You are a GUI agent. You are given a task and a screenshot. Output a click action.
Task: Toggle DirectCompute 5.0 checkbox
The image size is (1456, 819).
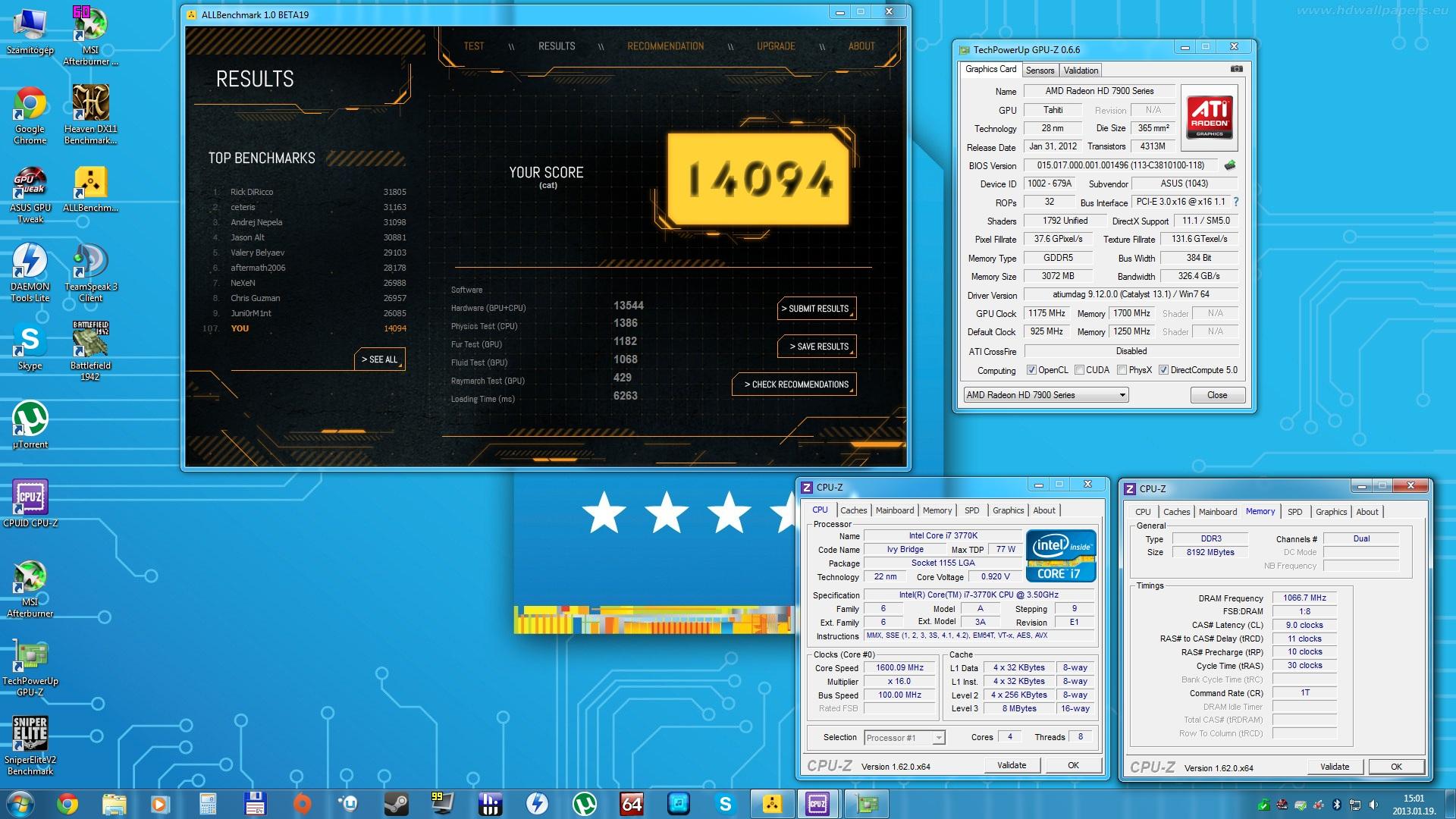[1163, 370]
